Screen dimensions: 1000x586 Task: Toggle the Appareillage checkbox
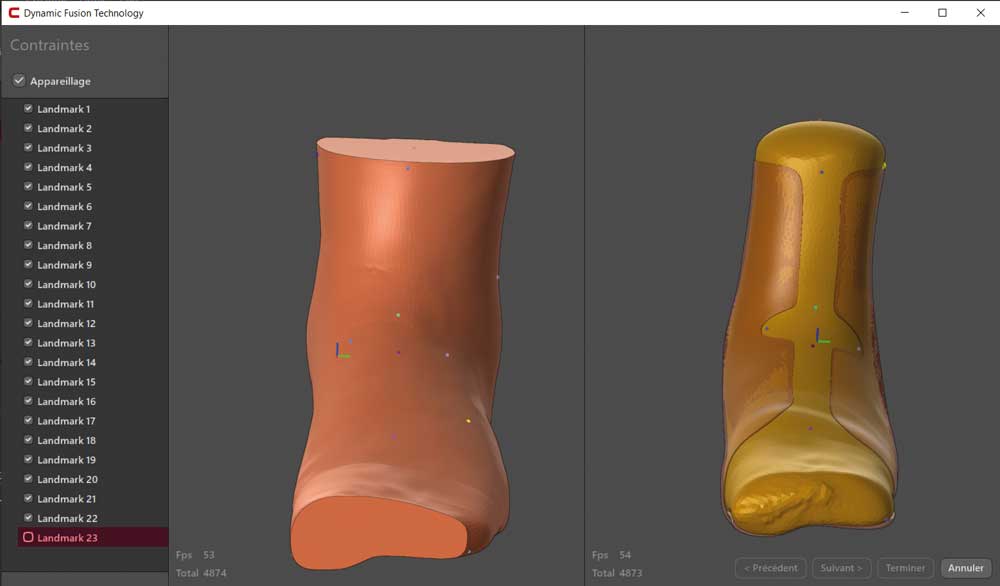(x=19, y=81)
